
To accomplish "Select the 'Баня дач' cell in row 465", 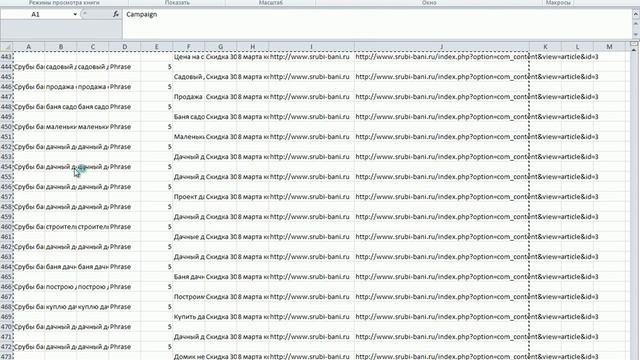I will [x=189, y=277].
